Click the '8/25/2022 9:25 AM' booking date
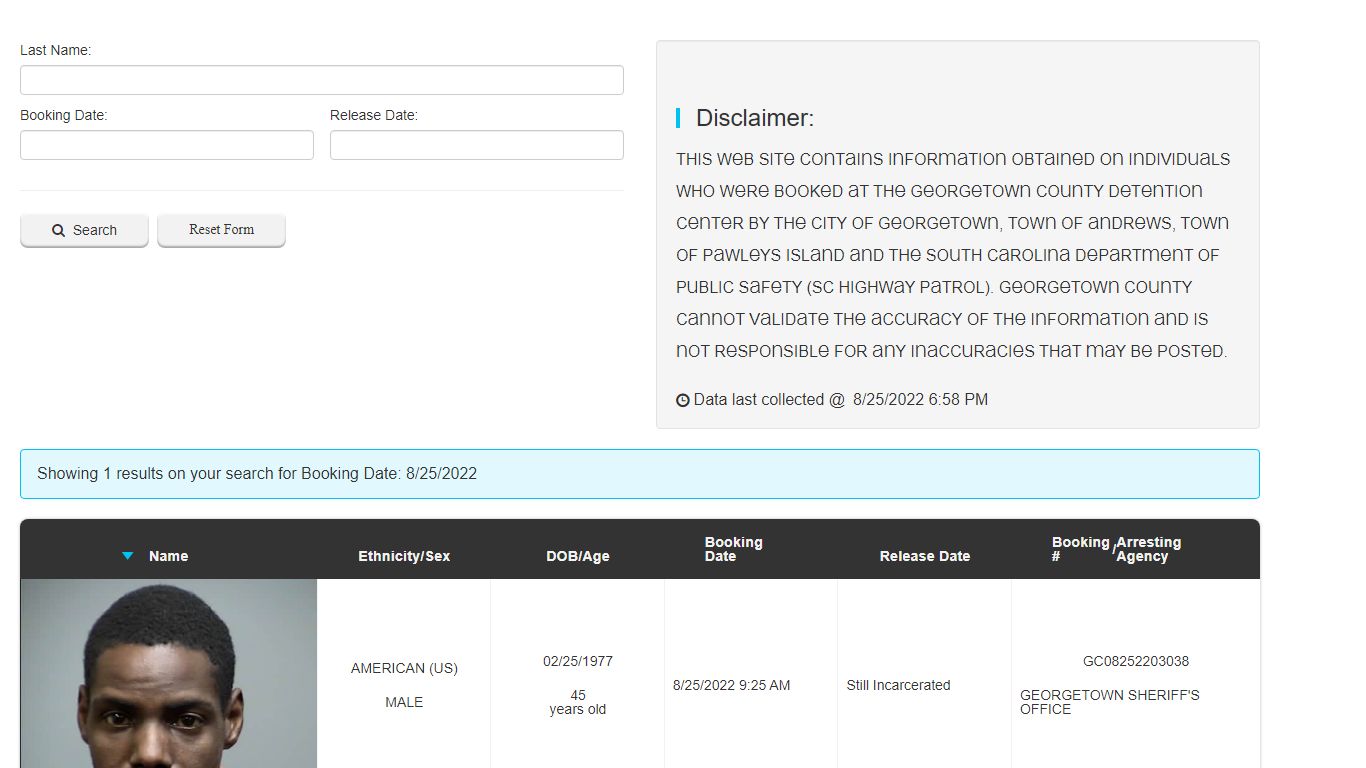Screen dimensions: 1366x768 pos(732,685)
